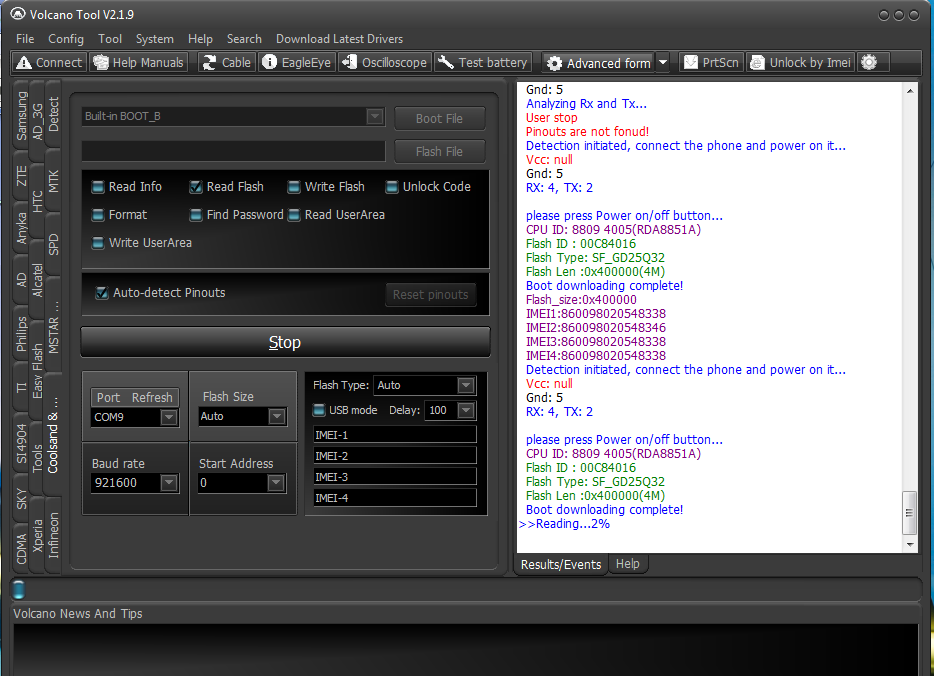Click the blue status indicator at bottom left
934x676 pixels.
pos(18,589)
